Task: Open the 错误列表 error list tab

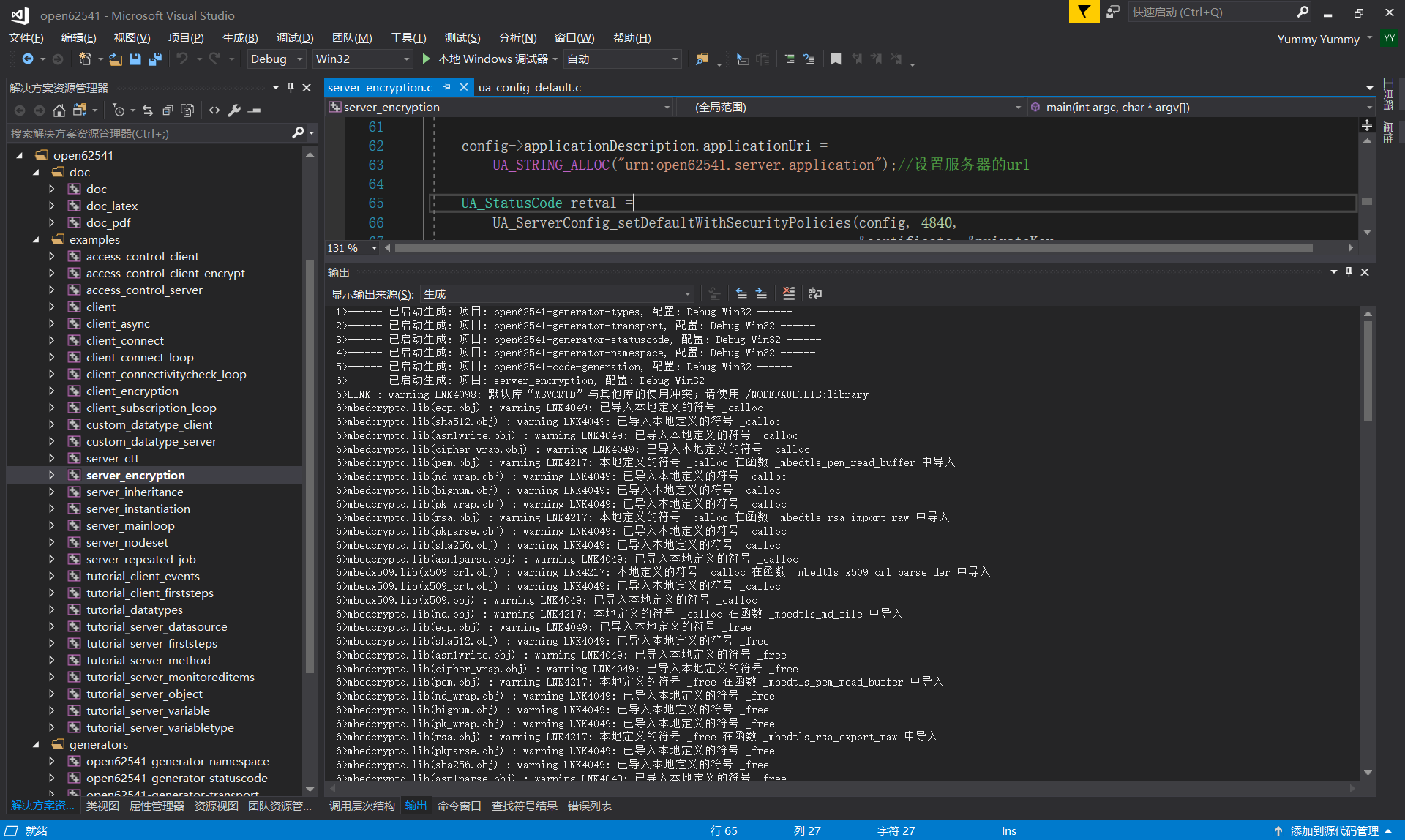Action: [x=589, y=806]
